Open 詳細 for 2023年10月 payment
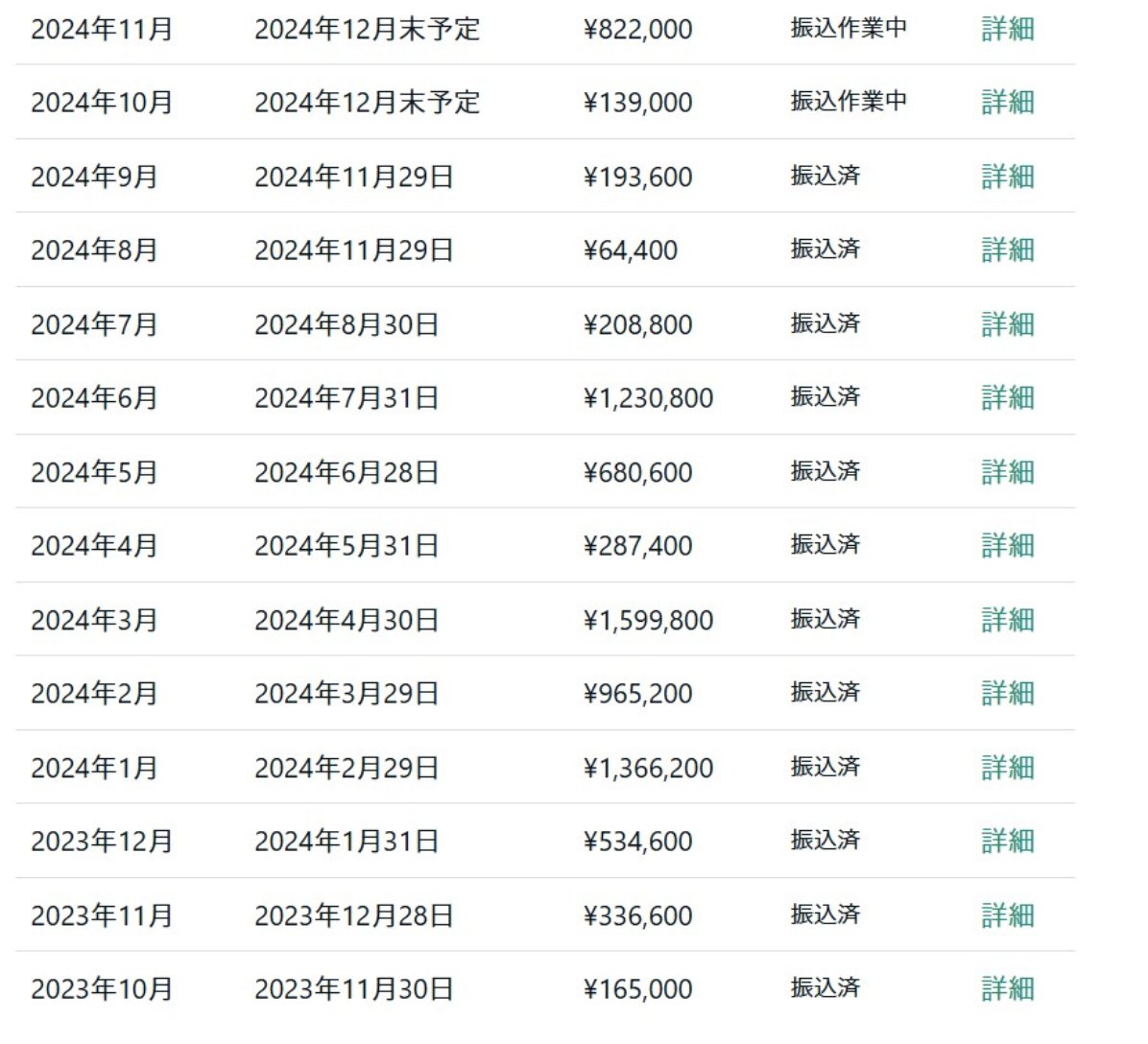Image resolution: width=1148 pixels, height=1044 pixels. (x=1008, y=988)
